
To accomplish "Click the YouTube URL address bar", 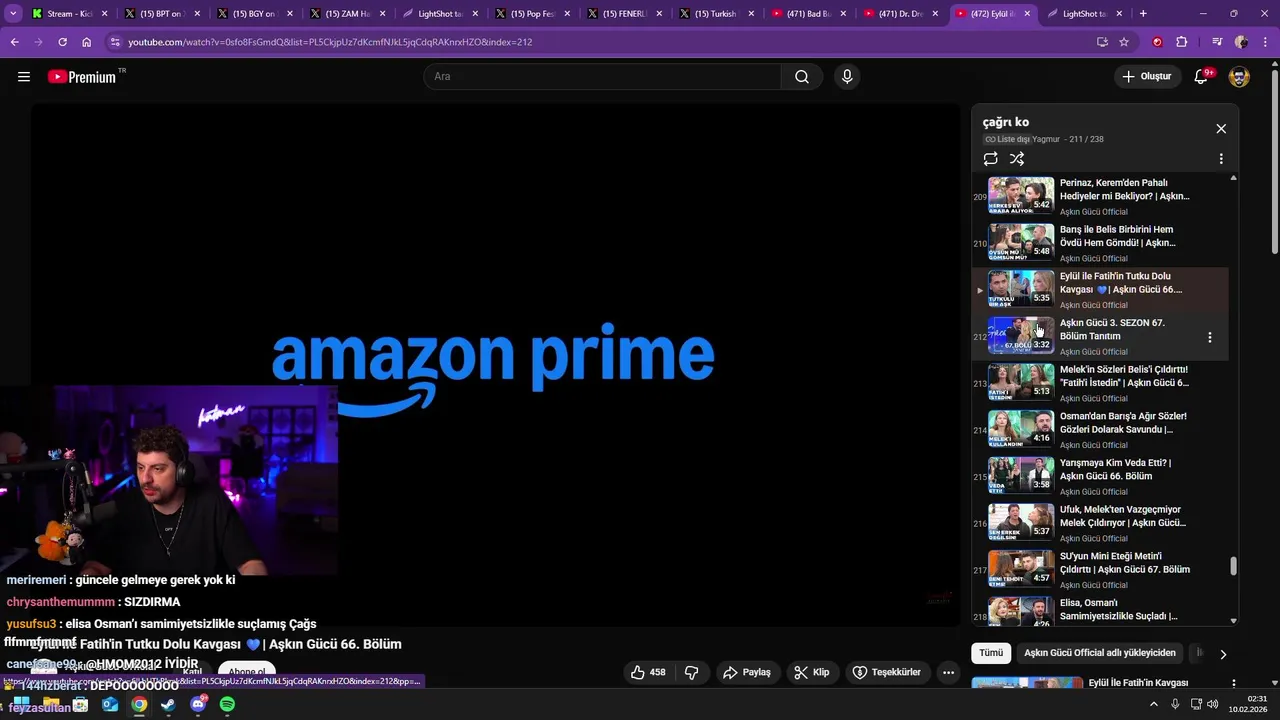I will click(600, 42).
